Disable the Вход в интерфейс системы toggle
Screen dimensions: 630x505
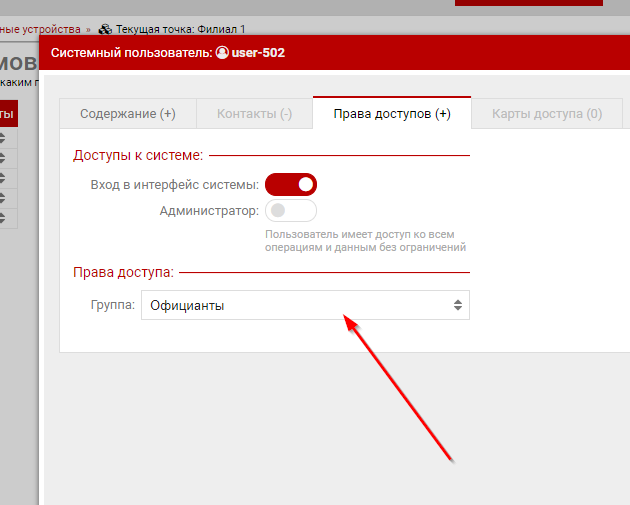(291, 184)
